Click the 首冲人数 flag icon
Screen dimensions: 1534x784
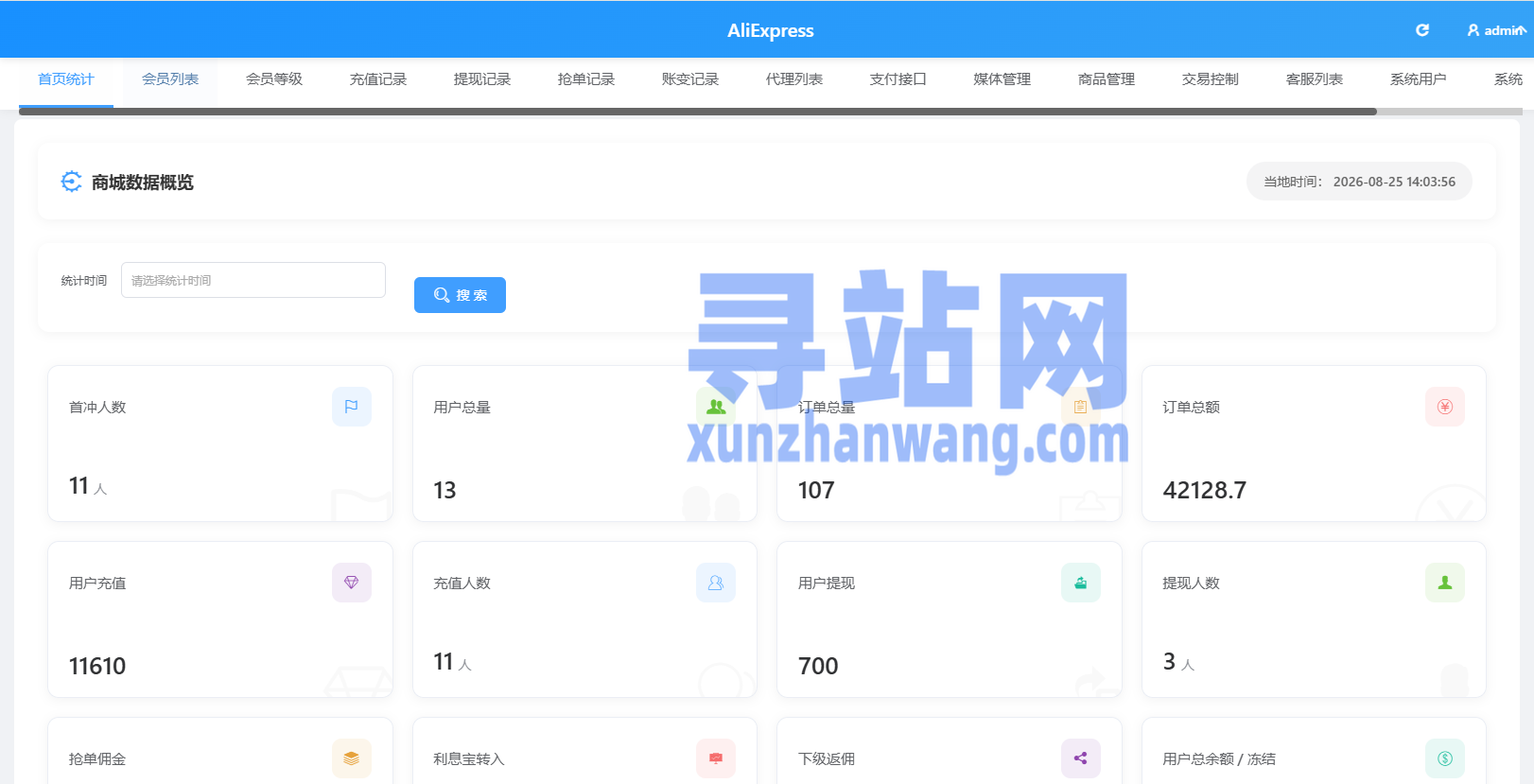[352, 407]
